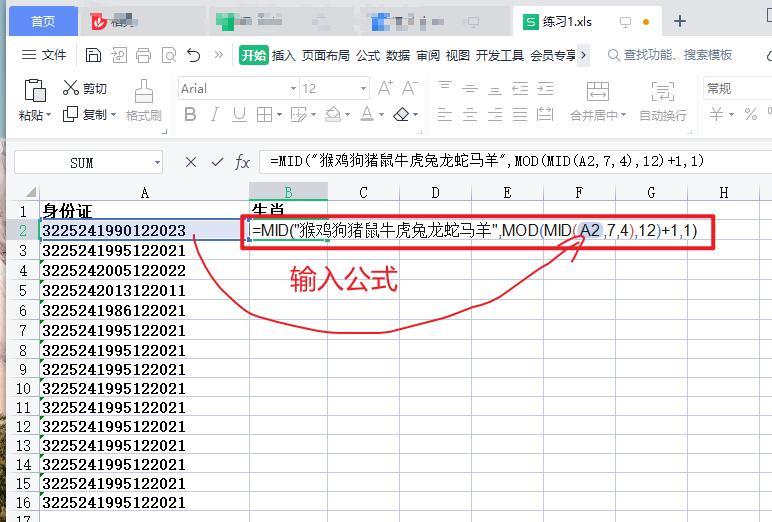Toggle Italic formatting
Viewport: 772px width, 522px height.
click(x=214, y=115)
